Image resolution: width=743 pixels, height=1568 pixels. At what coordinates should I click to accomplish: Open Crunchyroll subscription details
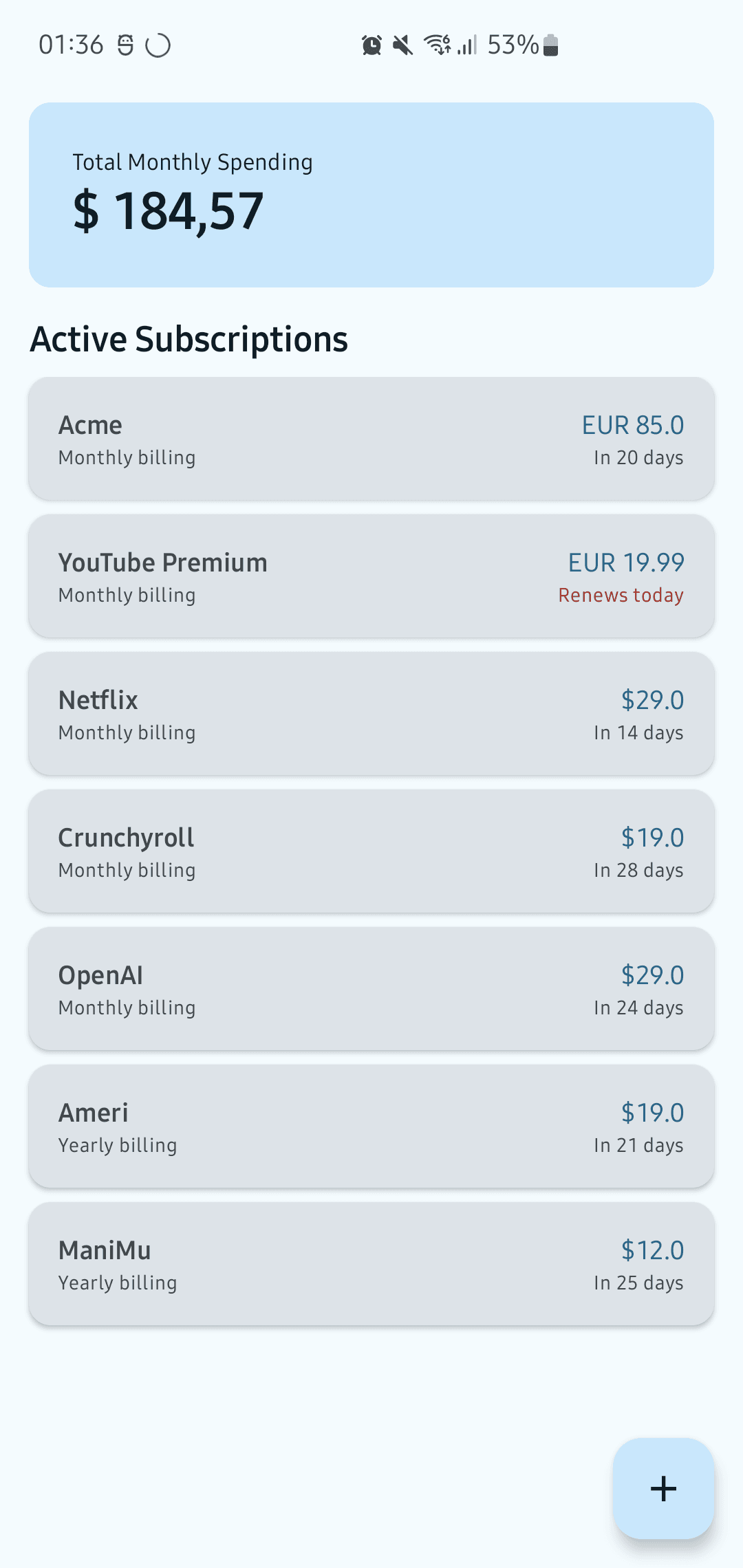371,851
